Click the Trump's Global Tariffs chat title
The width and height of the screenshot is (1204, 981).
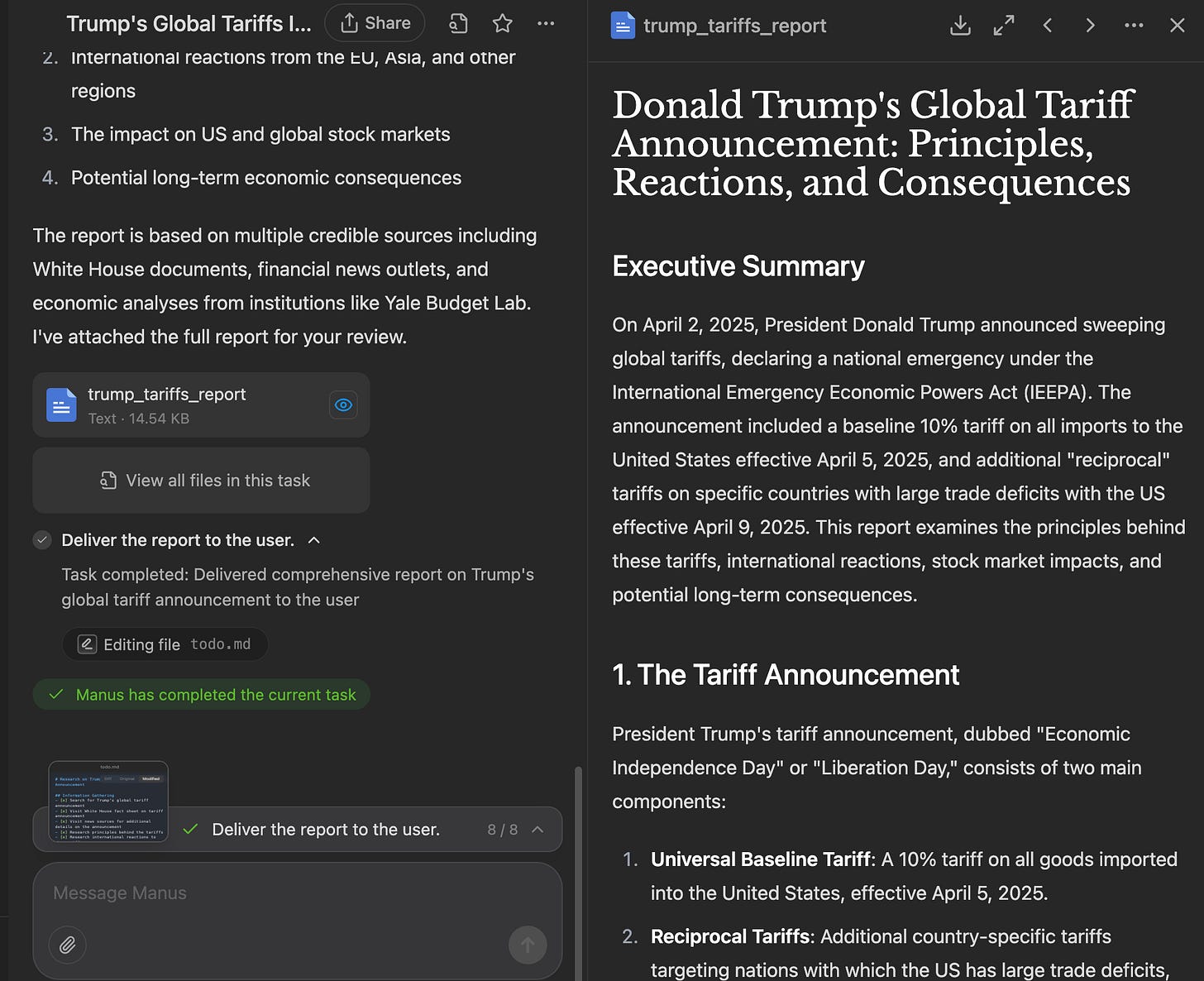[x=189, y=23]
